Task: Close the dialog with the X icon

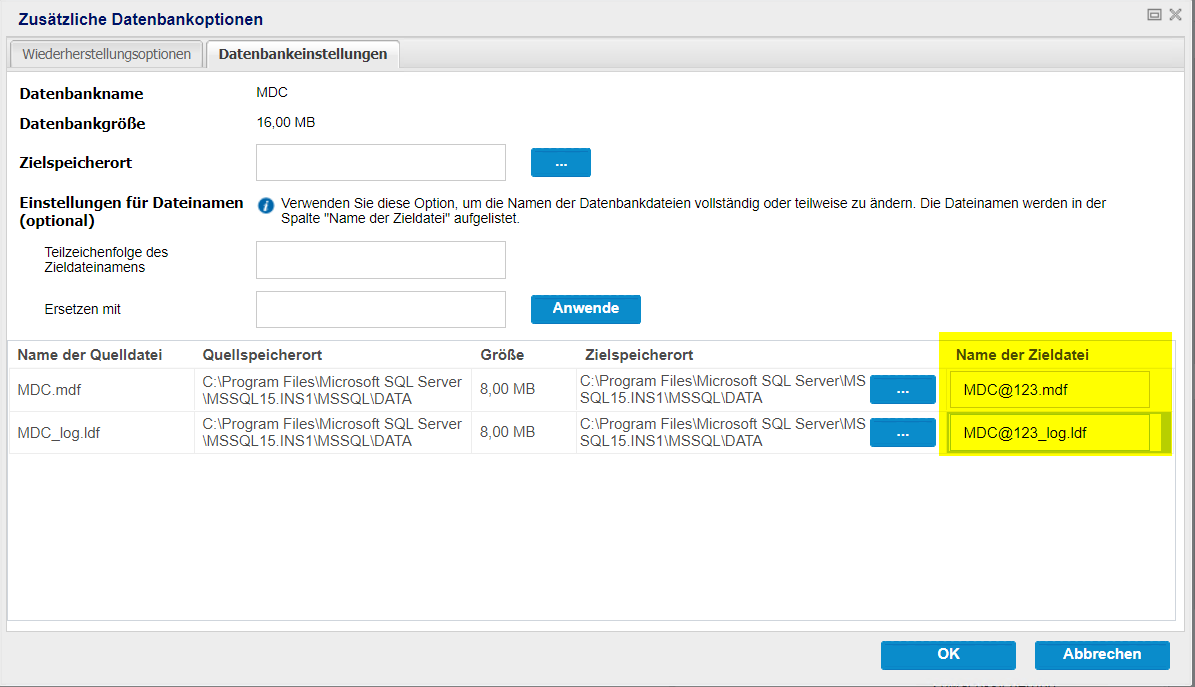Action: pos(1175,15)
